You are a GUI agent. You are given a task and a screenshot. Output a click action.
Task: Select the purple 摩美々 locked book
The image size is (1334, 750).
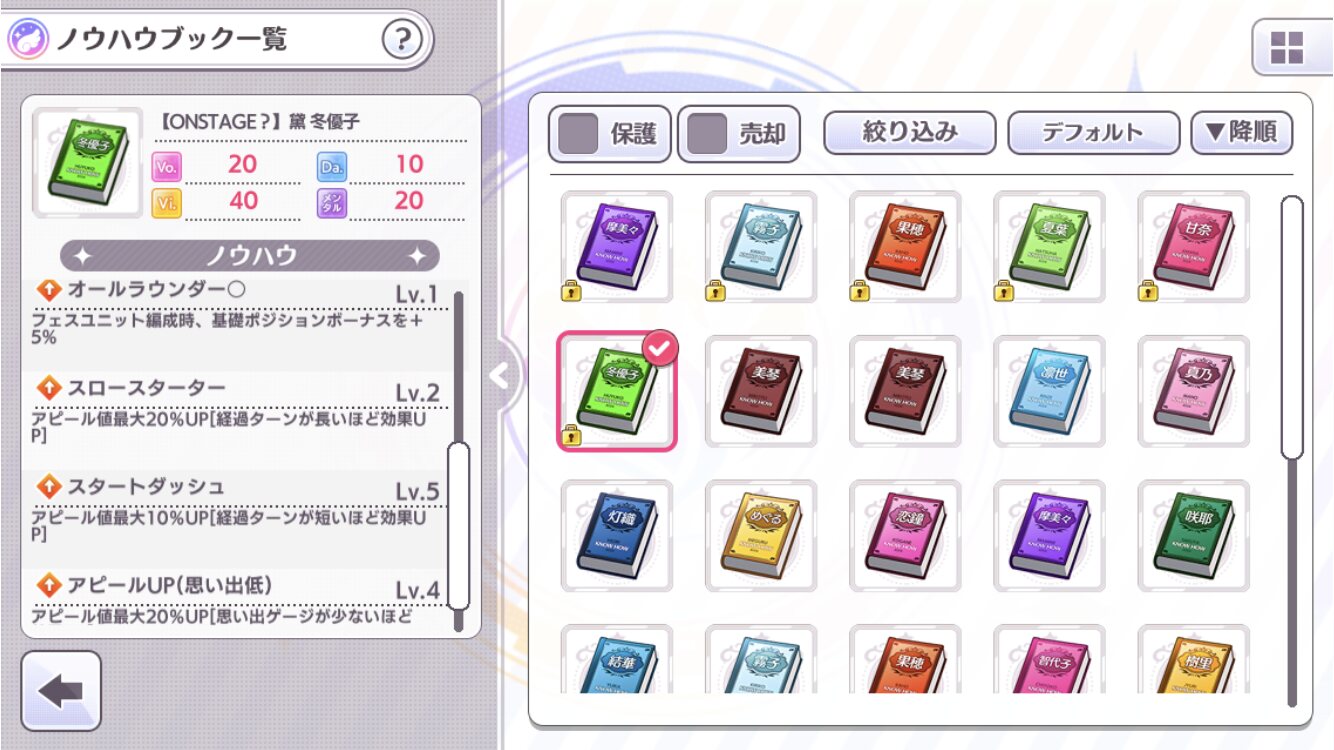[617, 247]
